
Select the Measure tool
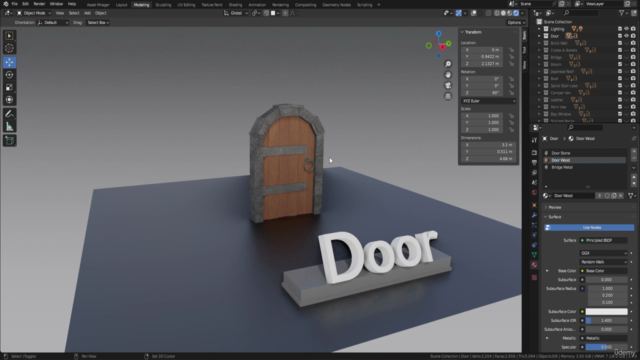[x=9, y=127]
